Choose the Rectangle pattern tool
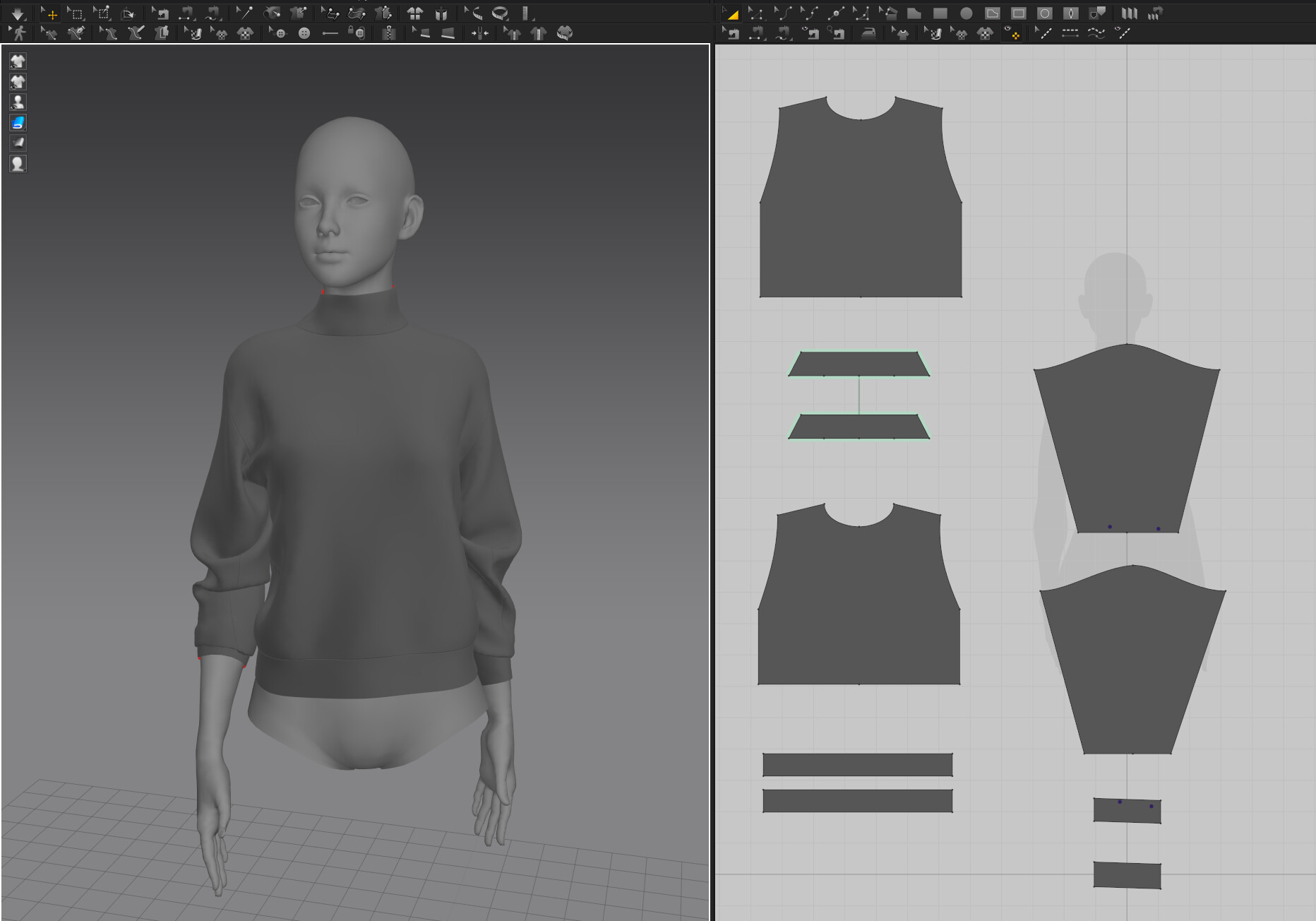1316x921 pixels. coord(940,13)
